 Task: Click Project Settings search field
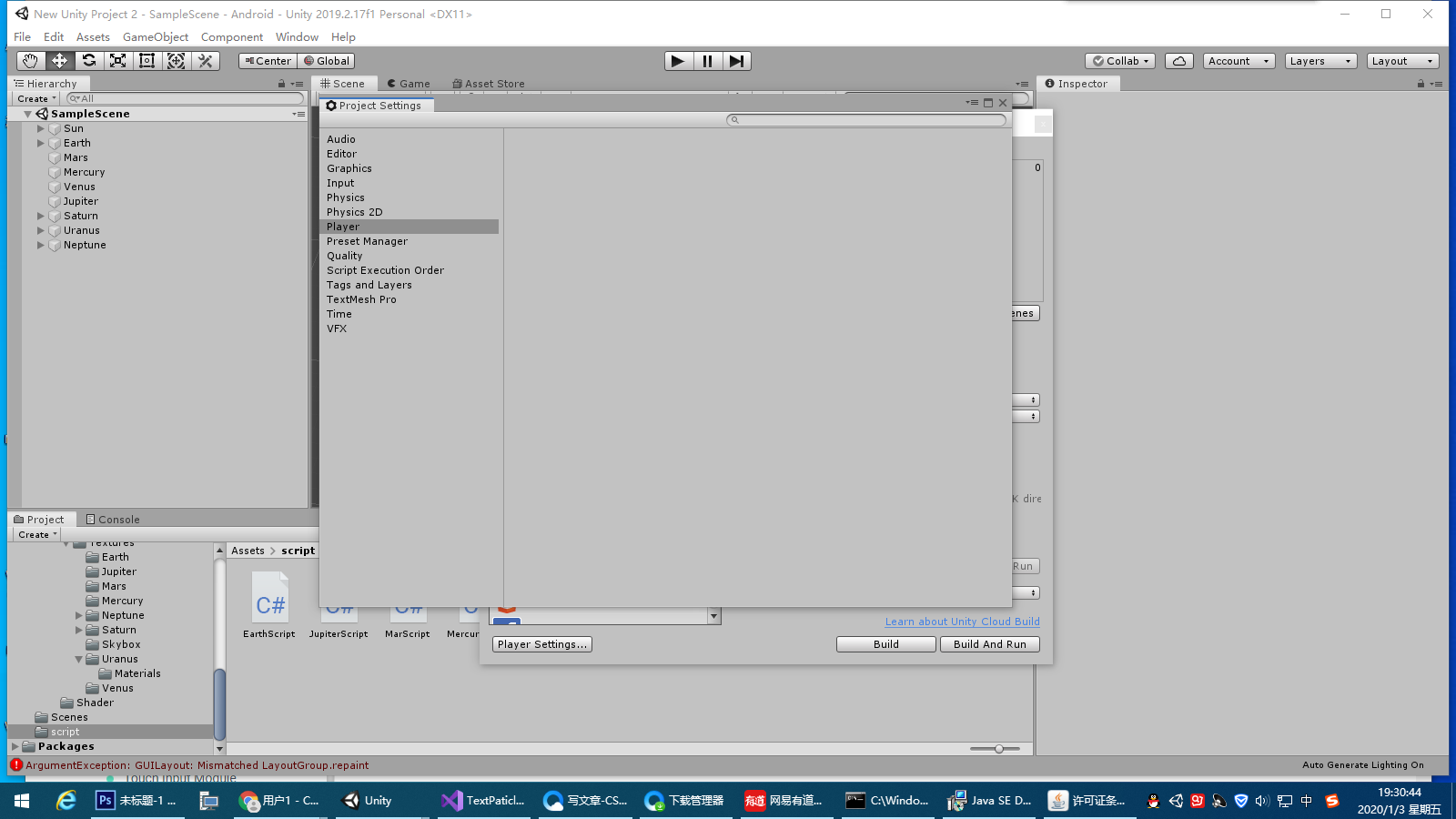(x=866, y=120)
